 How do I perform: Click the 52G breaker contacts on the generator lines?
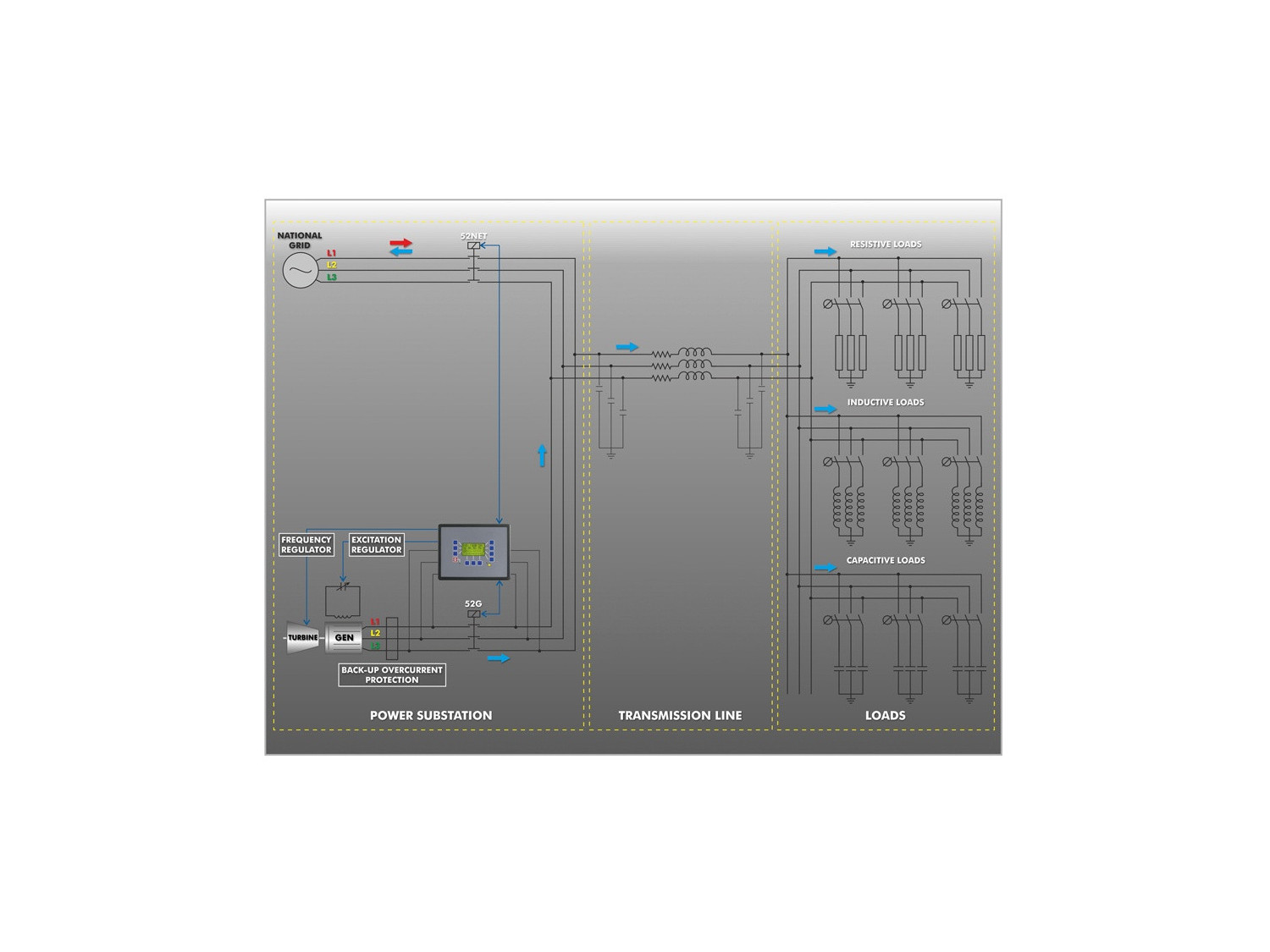(x=473, y=636)
